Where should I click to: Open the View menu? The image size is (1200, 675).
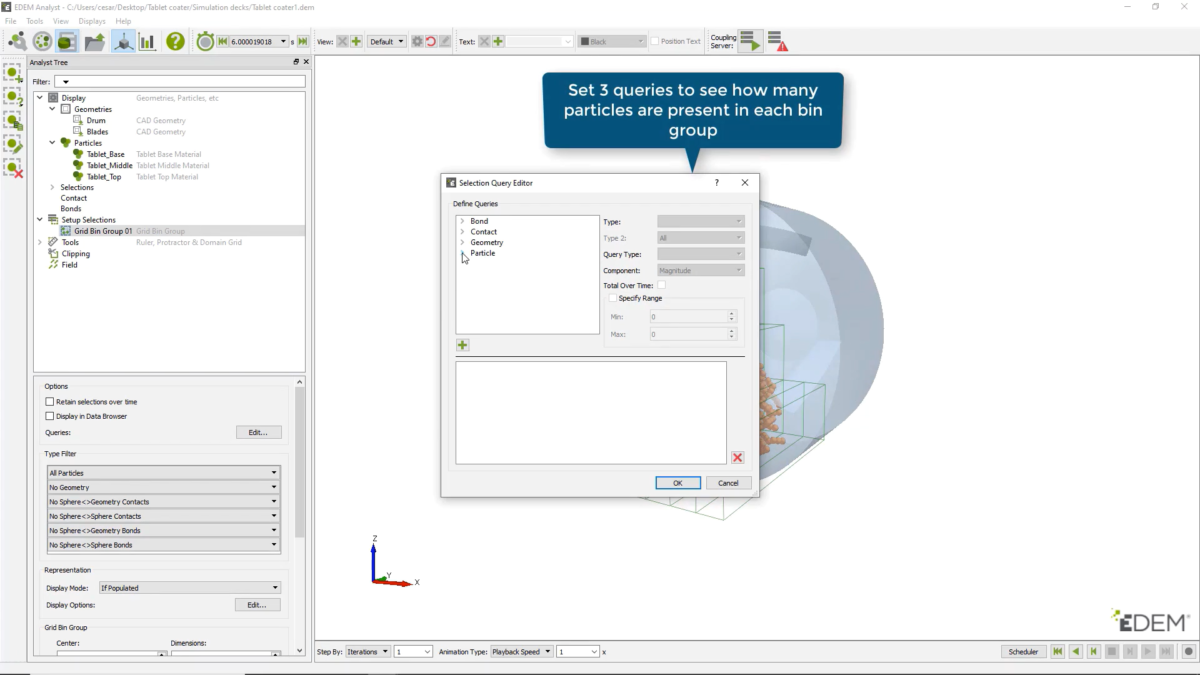point(61,21)
